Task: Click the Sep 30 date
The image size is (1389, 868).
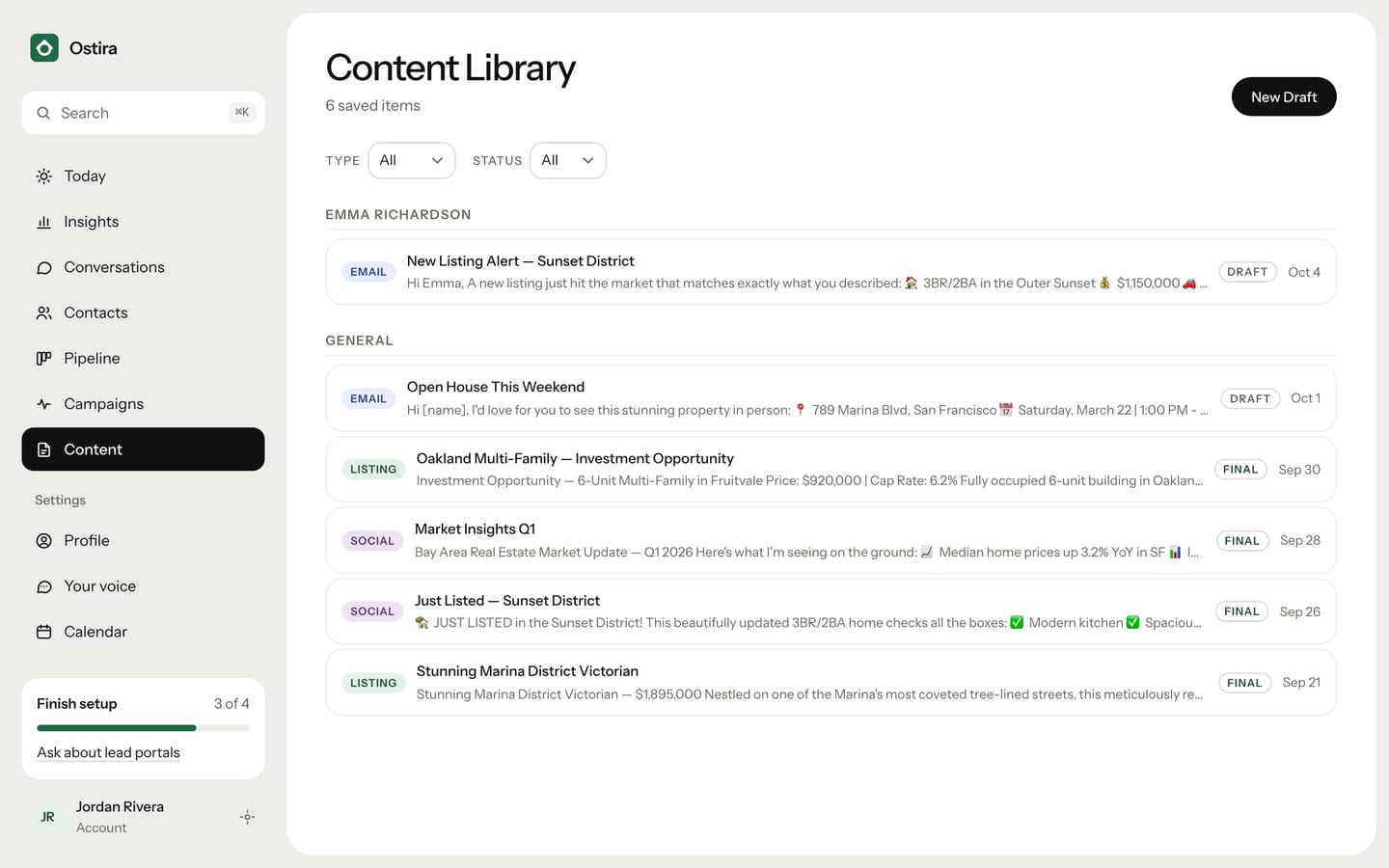Action: point(1299,470)
